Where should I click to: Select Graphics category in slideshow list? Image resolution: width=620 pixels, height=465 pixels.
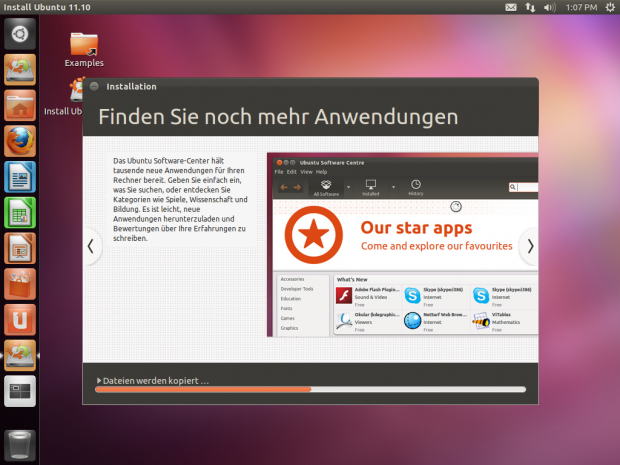pos(289,328)
